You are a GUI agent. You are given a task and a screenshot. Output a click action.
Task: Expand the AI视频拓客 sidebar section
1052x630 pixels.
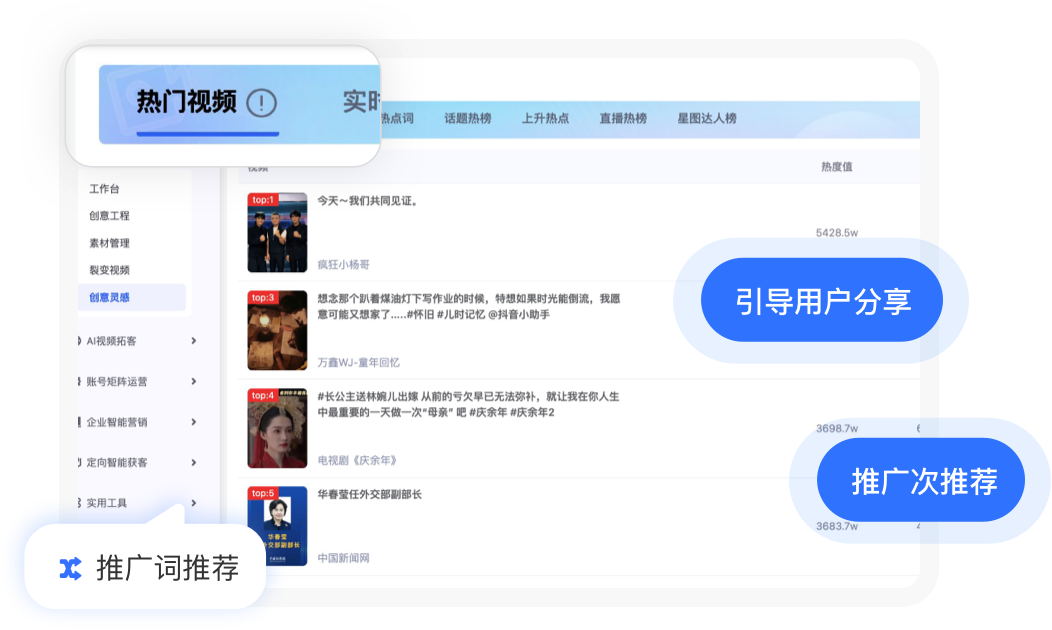[193, 341]
